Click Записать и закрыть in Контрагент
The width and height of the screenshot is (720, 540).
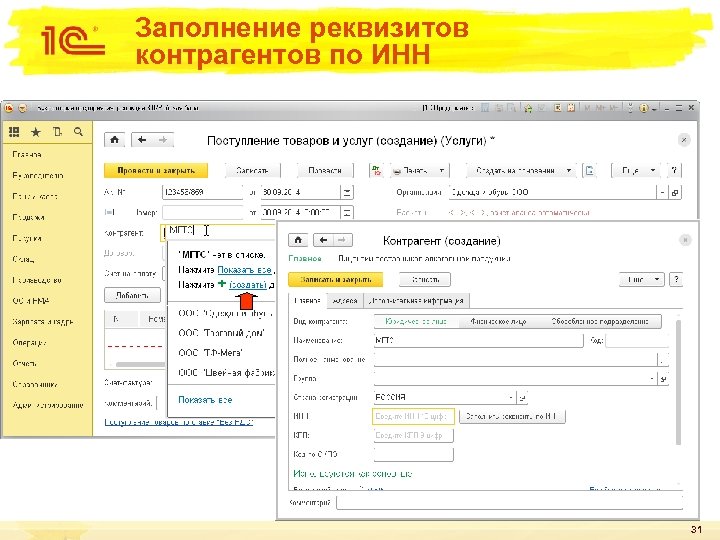click(335, 279)
